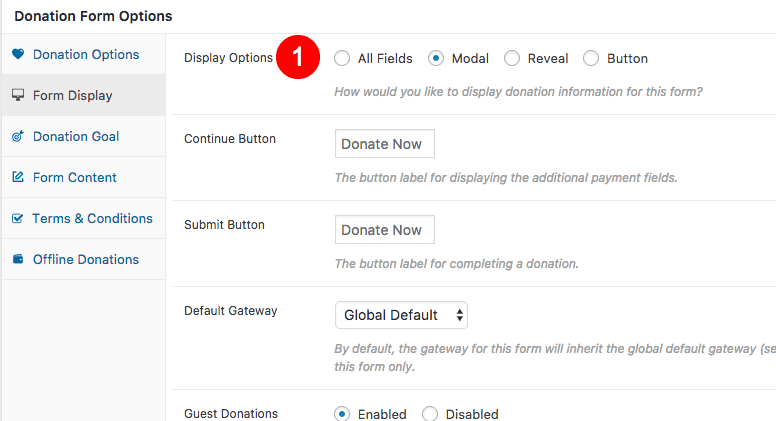Select the All Fields radio option
Screen dimensions: 776x421
click(343, 58)
